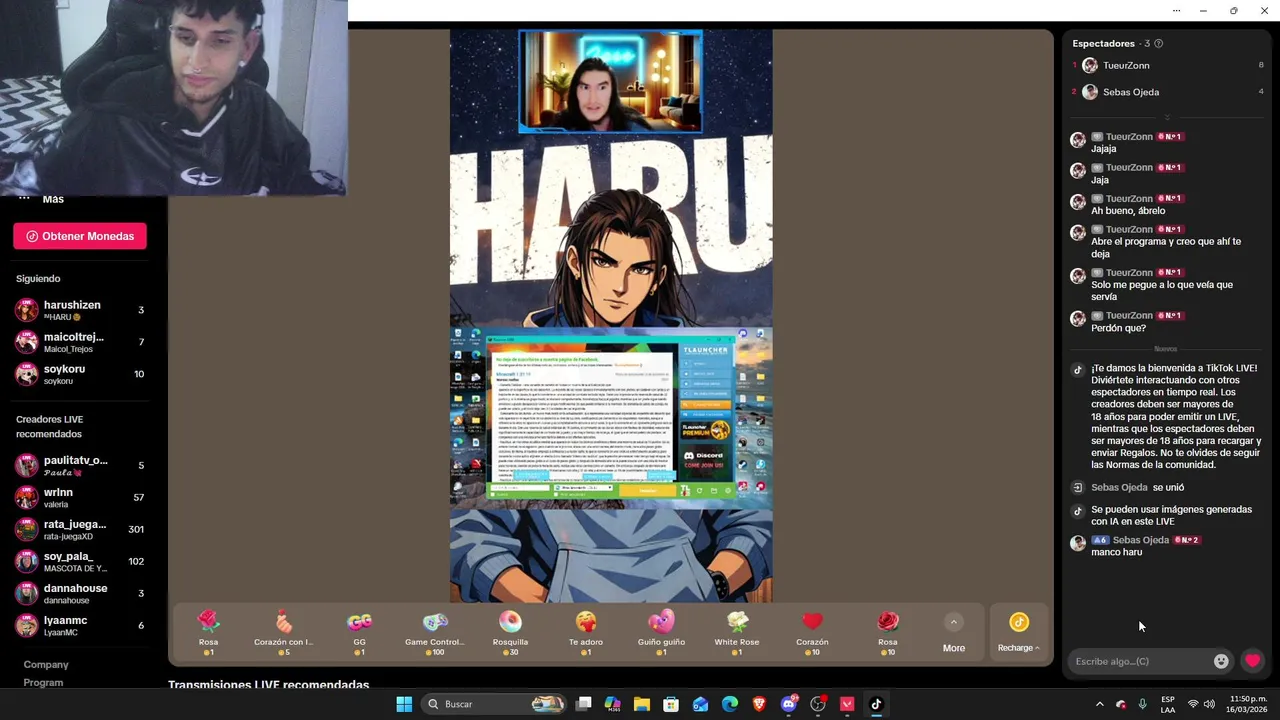Viewport: 1280px width, 720px height.
Task: Click the microphone tray icon
Action: [1142, 704]
